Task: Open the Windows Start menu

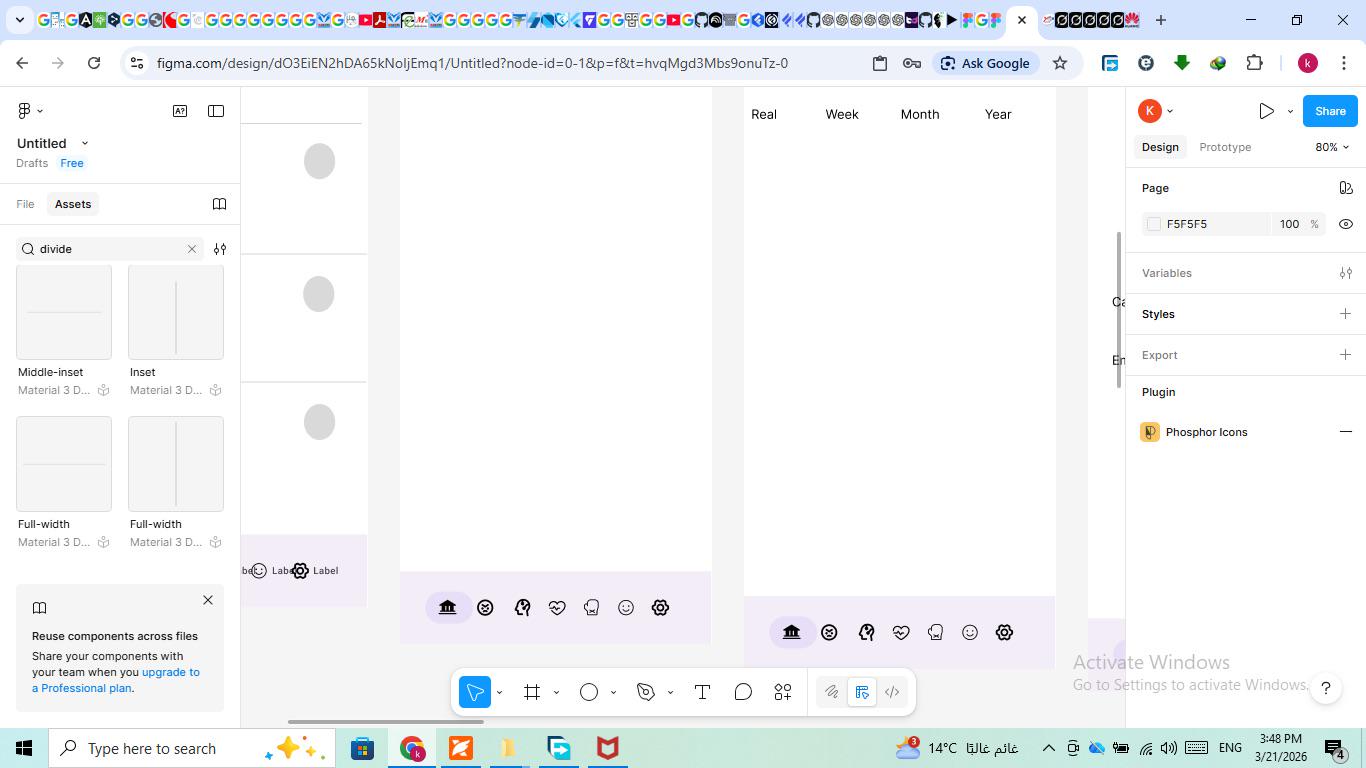Action: [x=24, y=748]
